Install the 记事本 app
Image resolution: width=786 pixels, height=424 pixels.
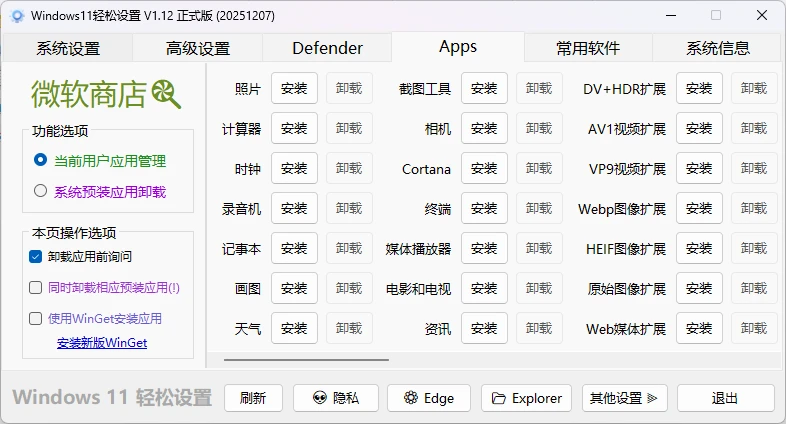click(294, 248)
